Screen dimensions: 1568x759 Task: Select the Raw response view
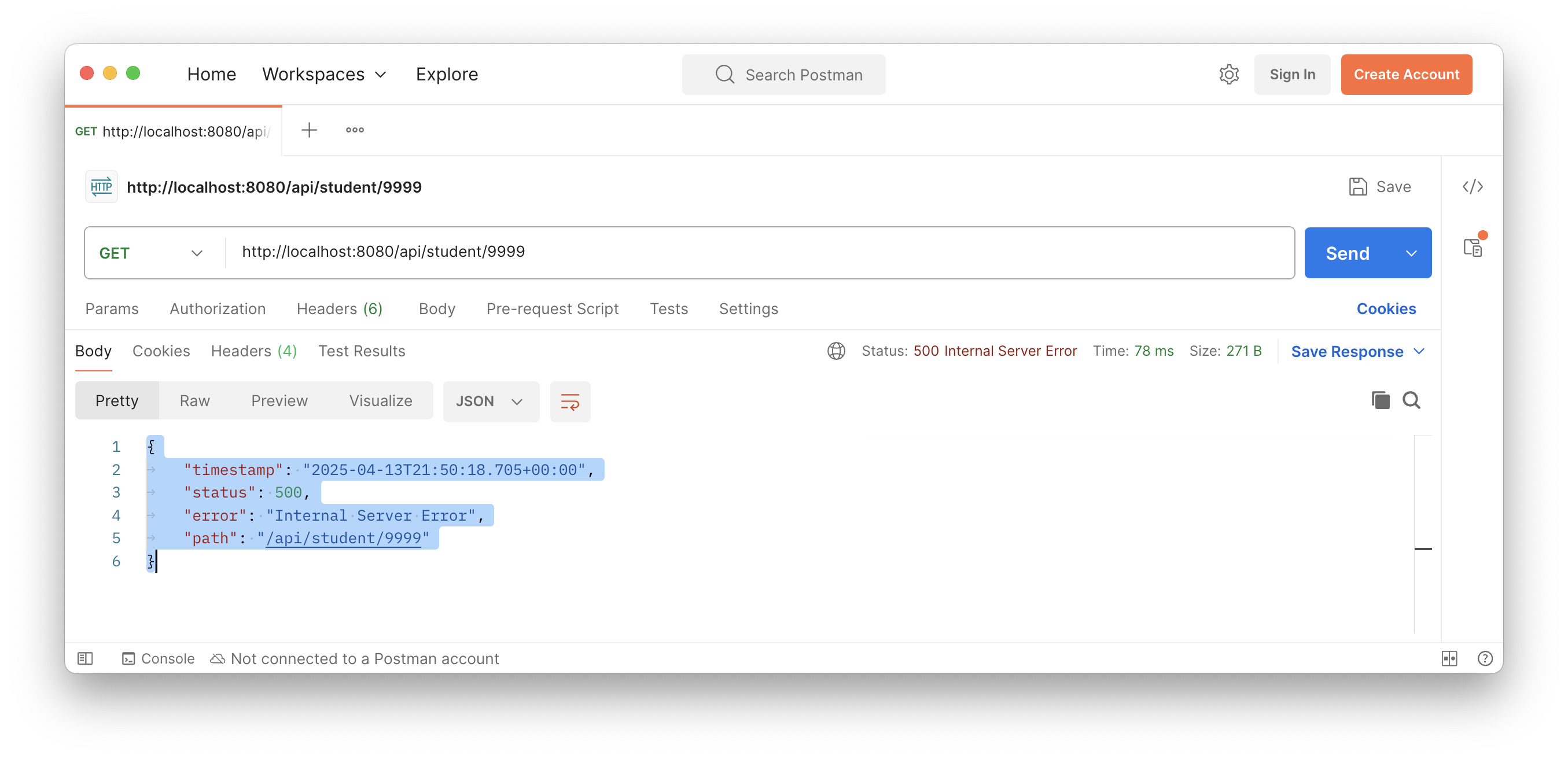(x=194, y=401)
